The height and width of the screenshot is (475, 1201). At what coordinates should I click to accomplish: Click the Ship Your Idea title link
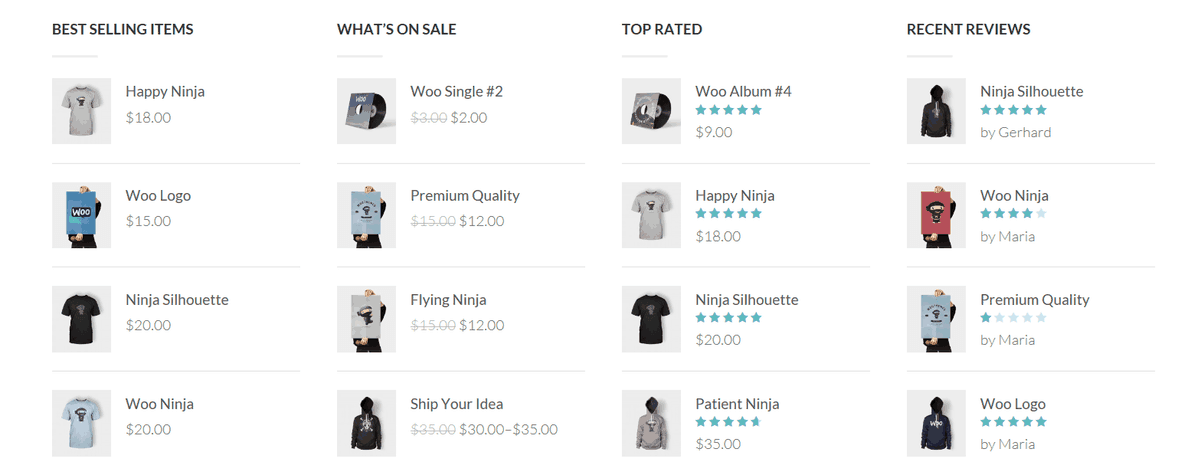pos(456,404)
